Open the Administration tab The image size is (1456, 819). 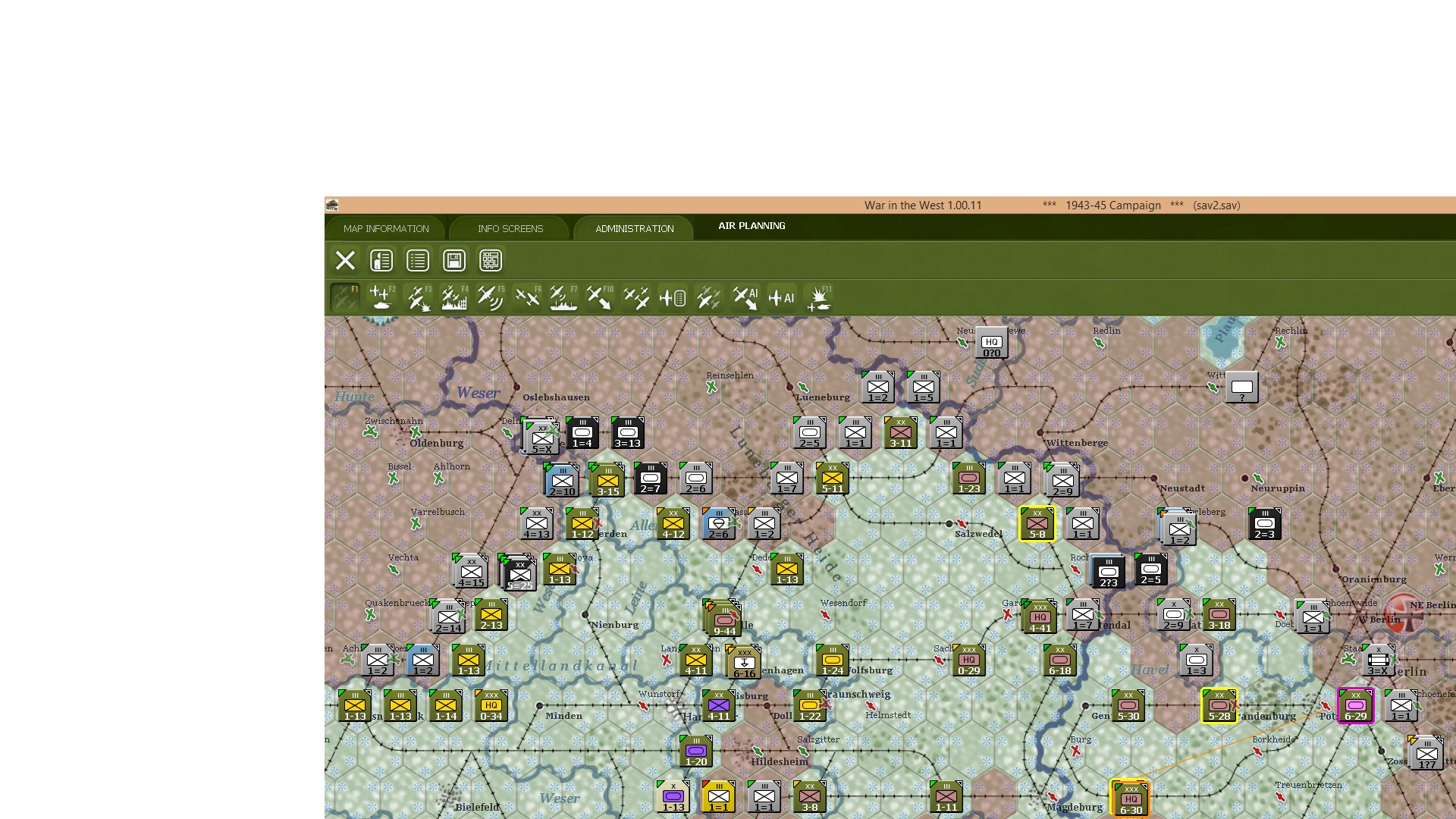[x=634, y=228]
